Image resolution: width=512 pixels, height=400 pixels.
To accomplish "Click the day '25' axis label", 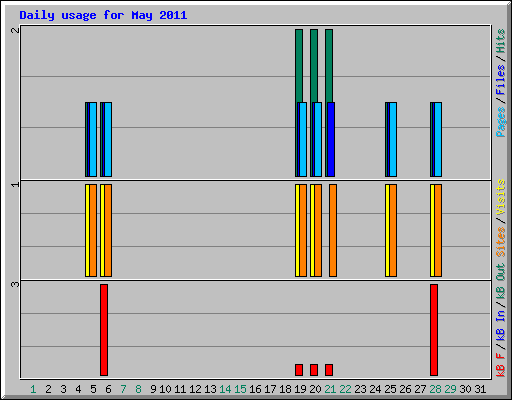I will [390, 389].
